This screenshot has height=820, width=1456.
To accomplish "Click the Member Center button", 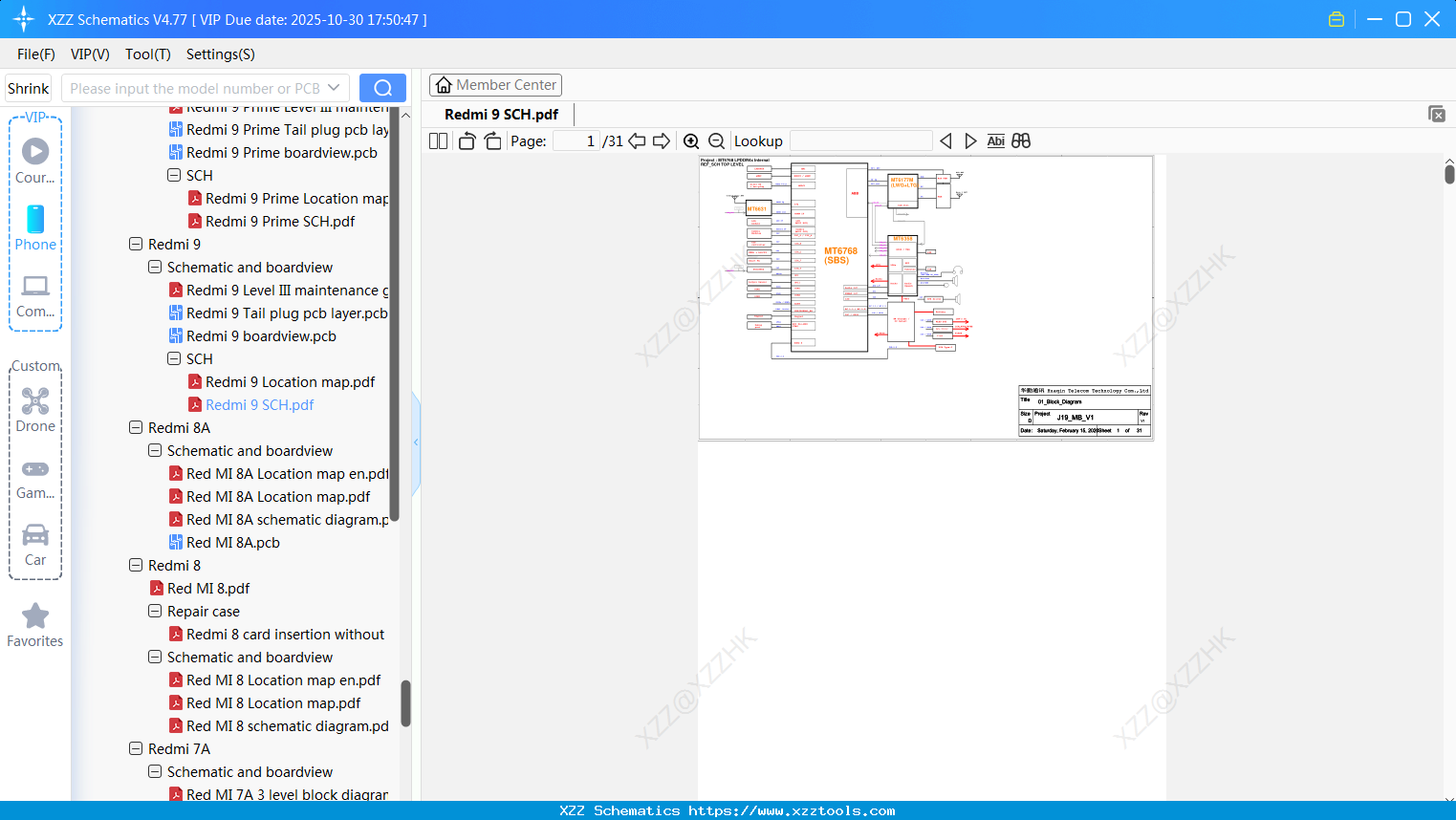I will point(495,85).
